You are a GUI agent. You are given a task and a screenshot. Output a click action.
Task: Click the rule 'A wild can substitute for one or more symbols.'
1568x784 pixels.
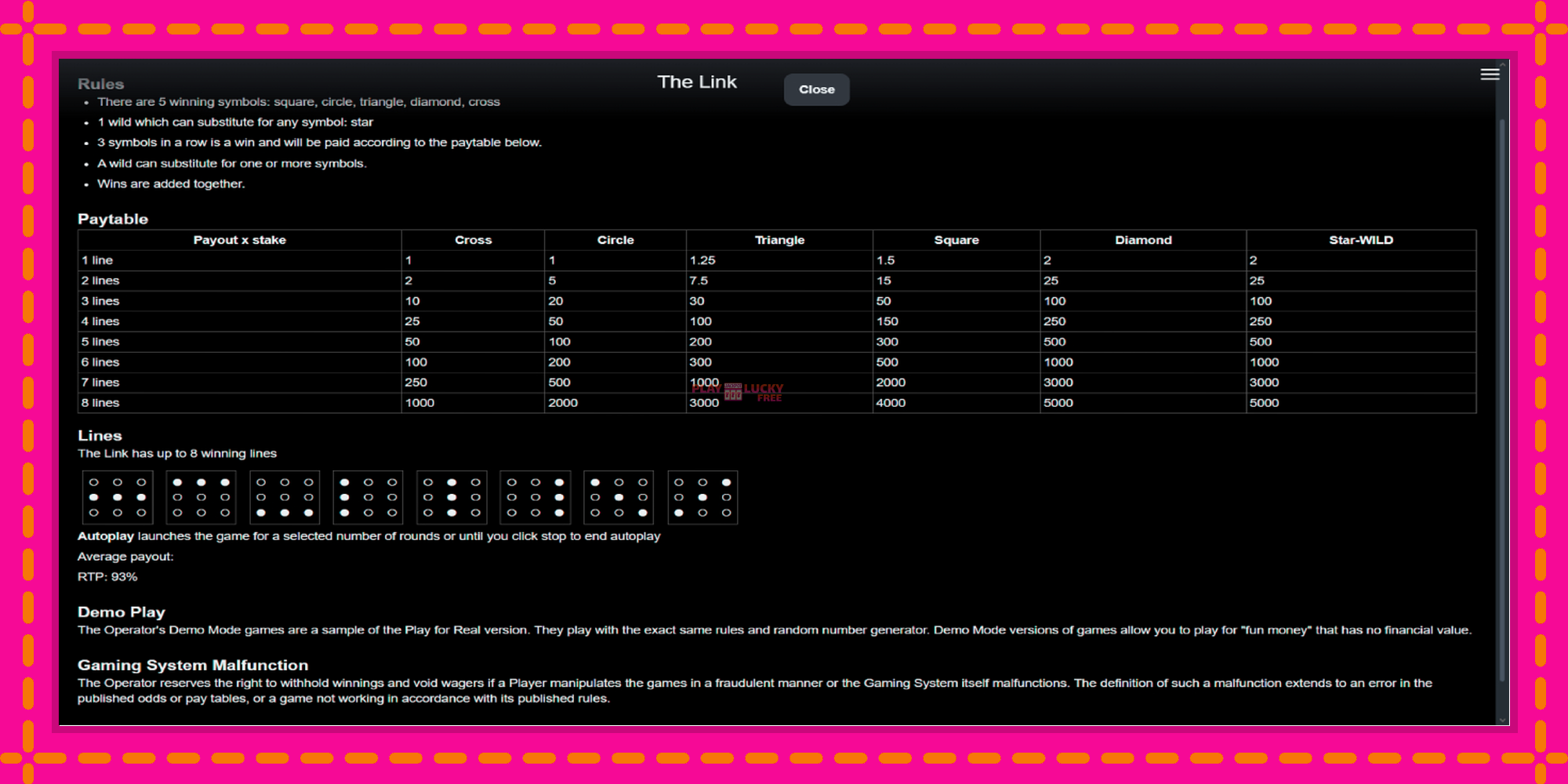coord(232,163)
